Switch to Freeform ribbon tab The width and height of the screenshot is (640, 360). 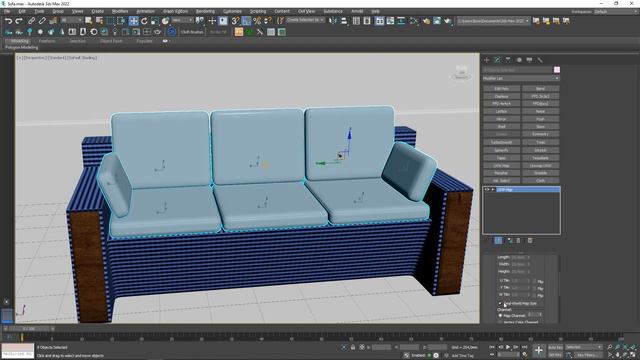coord(47,41)
